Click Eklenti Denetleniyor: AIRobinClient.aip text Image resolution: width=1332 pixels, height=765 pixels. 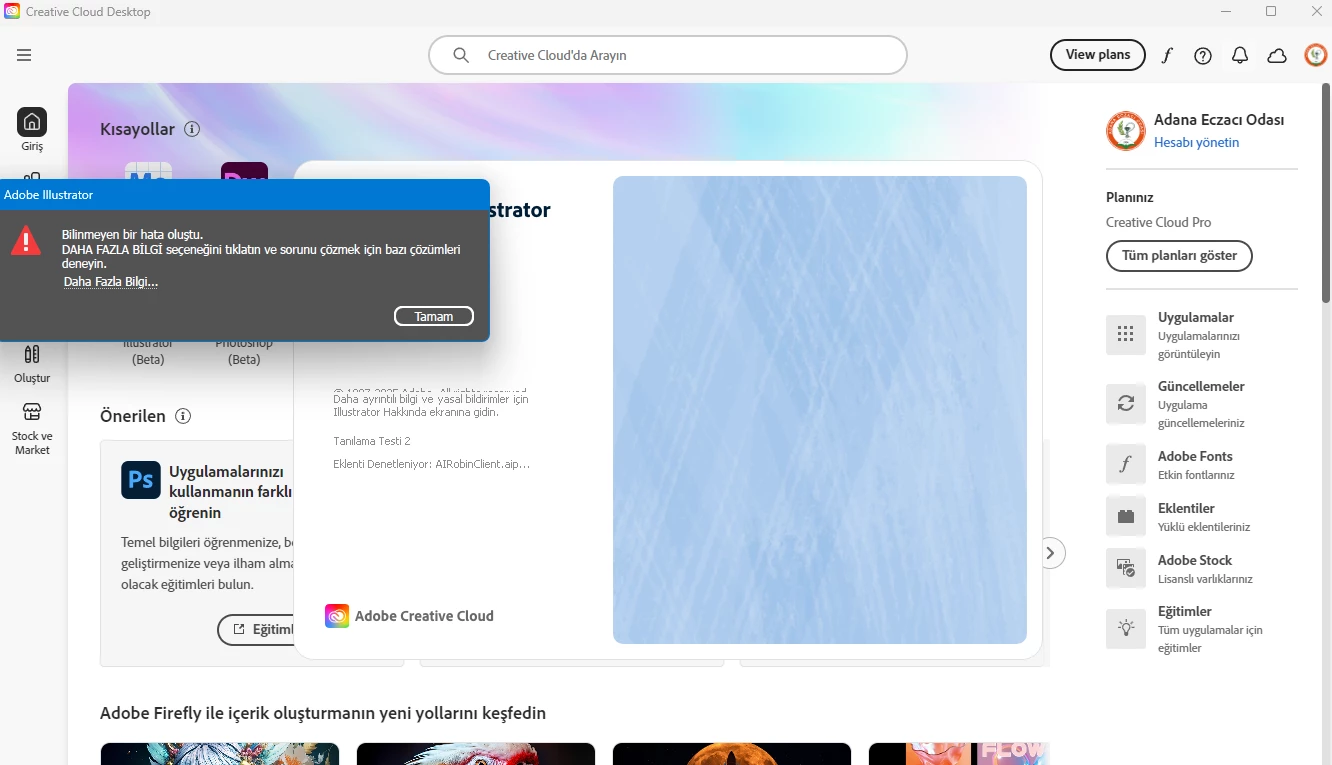[x=431, y=464]
